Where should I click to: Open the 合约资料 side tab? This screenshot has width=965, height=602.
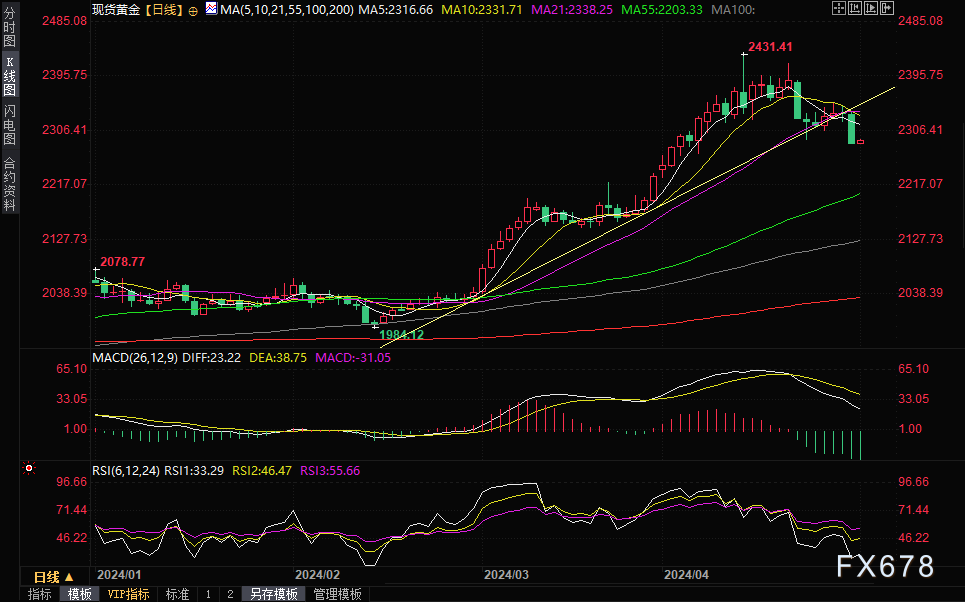pos(10,184)
